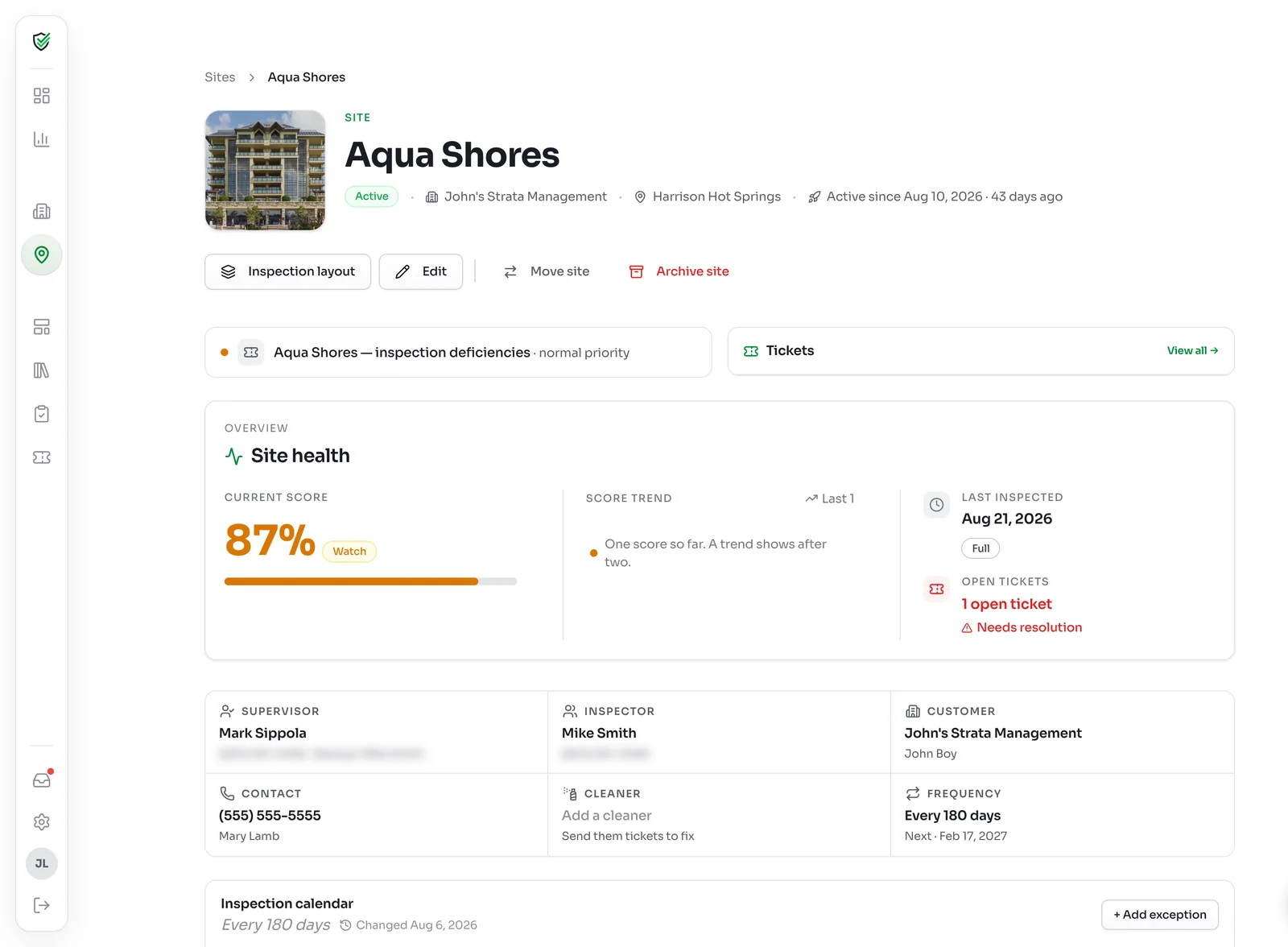Click the Sites breadcrumb link
The image size is (1288, 947).
[220, 77]
